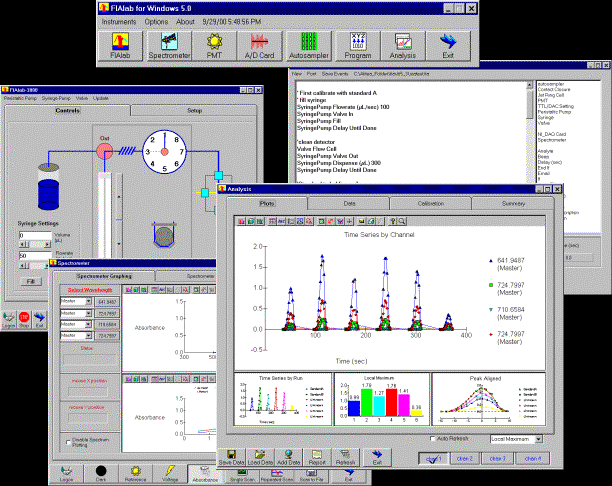612x486 pixels.
Task: Select Controls tab in FIAlab-3000 window
Action: pyautogui.click(x=68, y=110)
